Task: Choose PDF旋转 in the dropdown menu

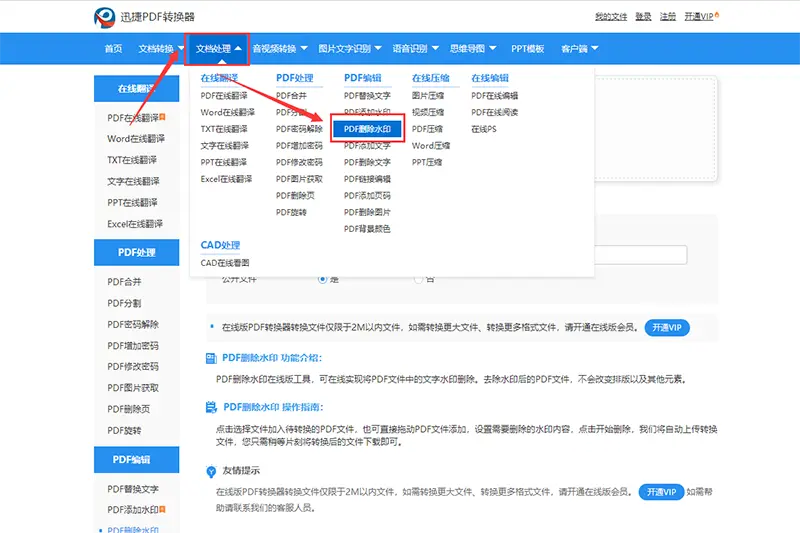Action: pos(291,212)
